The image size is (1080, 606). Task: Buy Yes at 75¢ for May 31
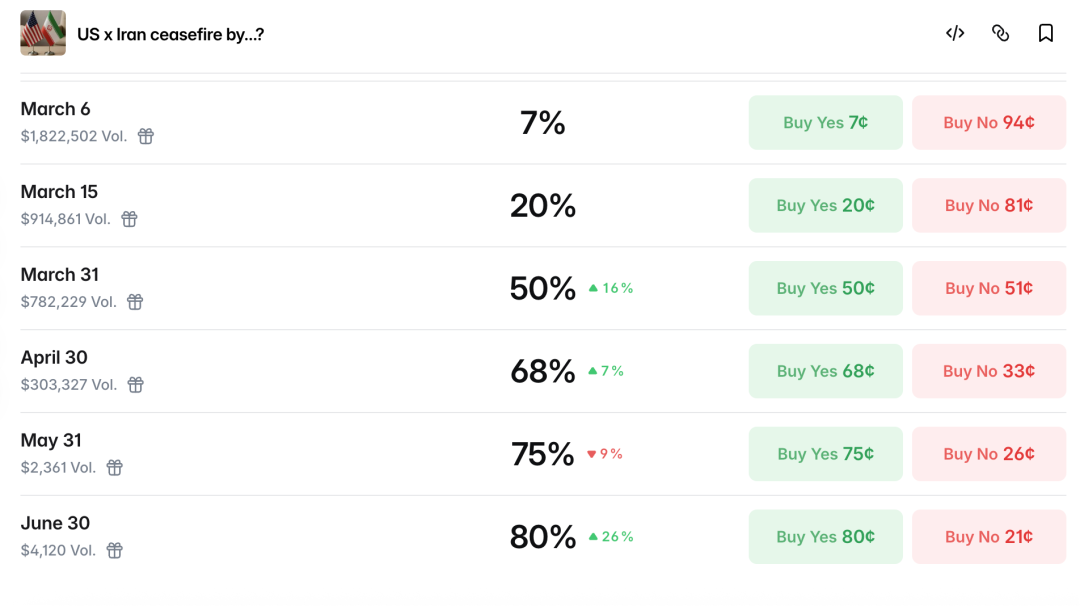[825, 454]
